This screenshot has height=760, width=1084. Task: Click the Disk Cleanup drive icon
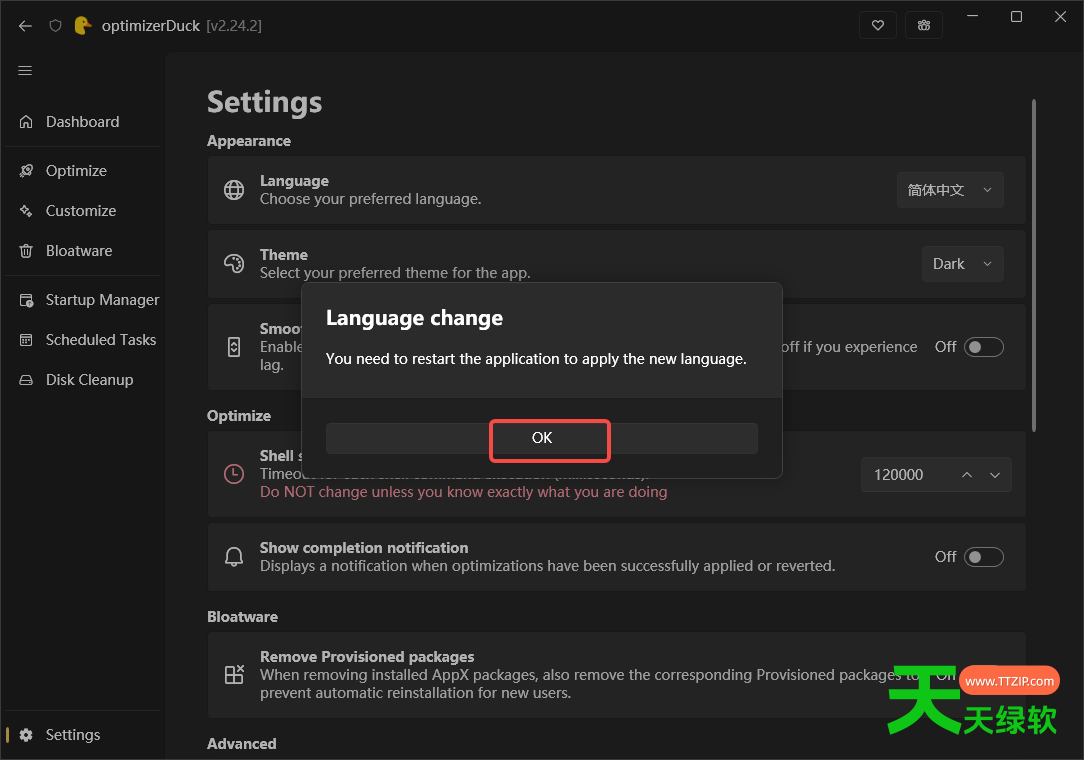click(x=26, y=380)
